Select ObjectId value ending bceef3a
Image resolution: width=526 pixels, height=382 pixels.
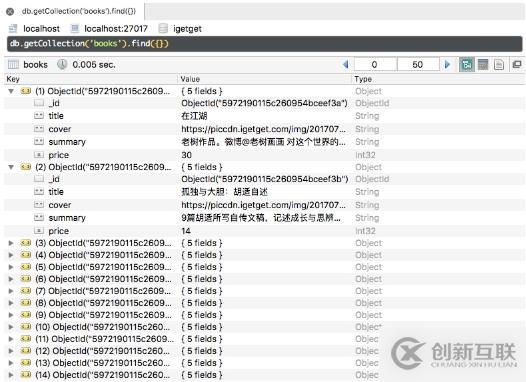(x=265, y=103)
